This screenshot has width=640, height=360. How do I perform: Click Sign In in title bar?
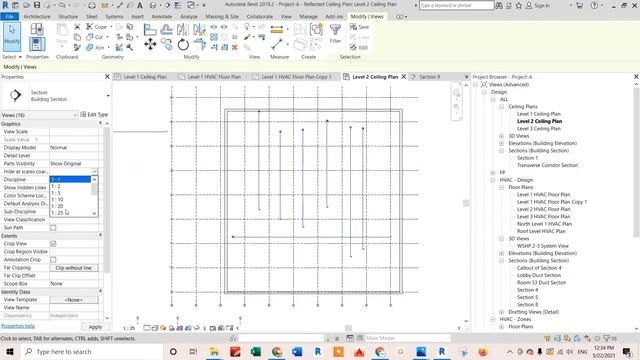[x=538, y=5]
